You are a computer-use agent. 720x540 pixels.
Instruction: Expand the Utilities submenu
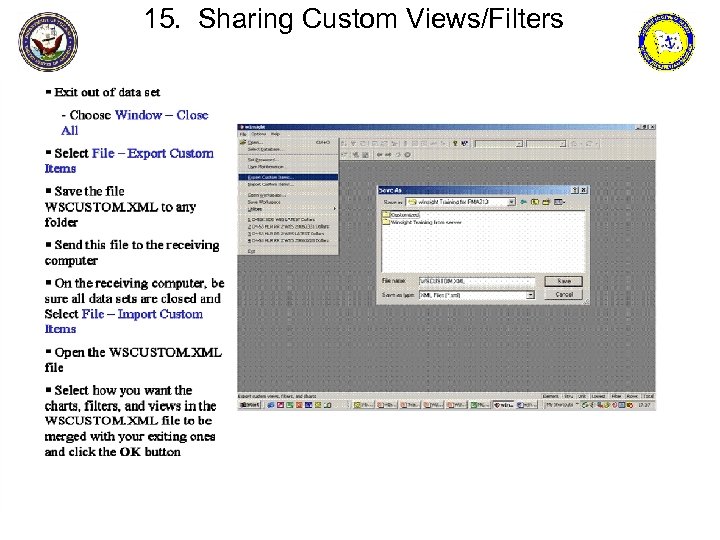[288, 209]
